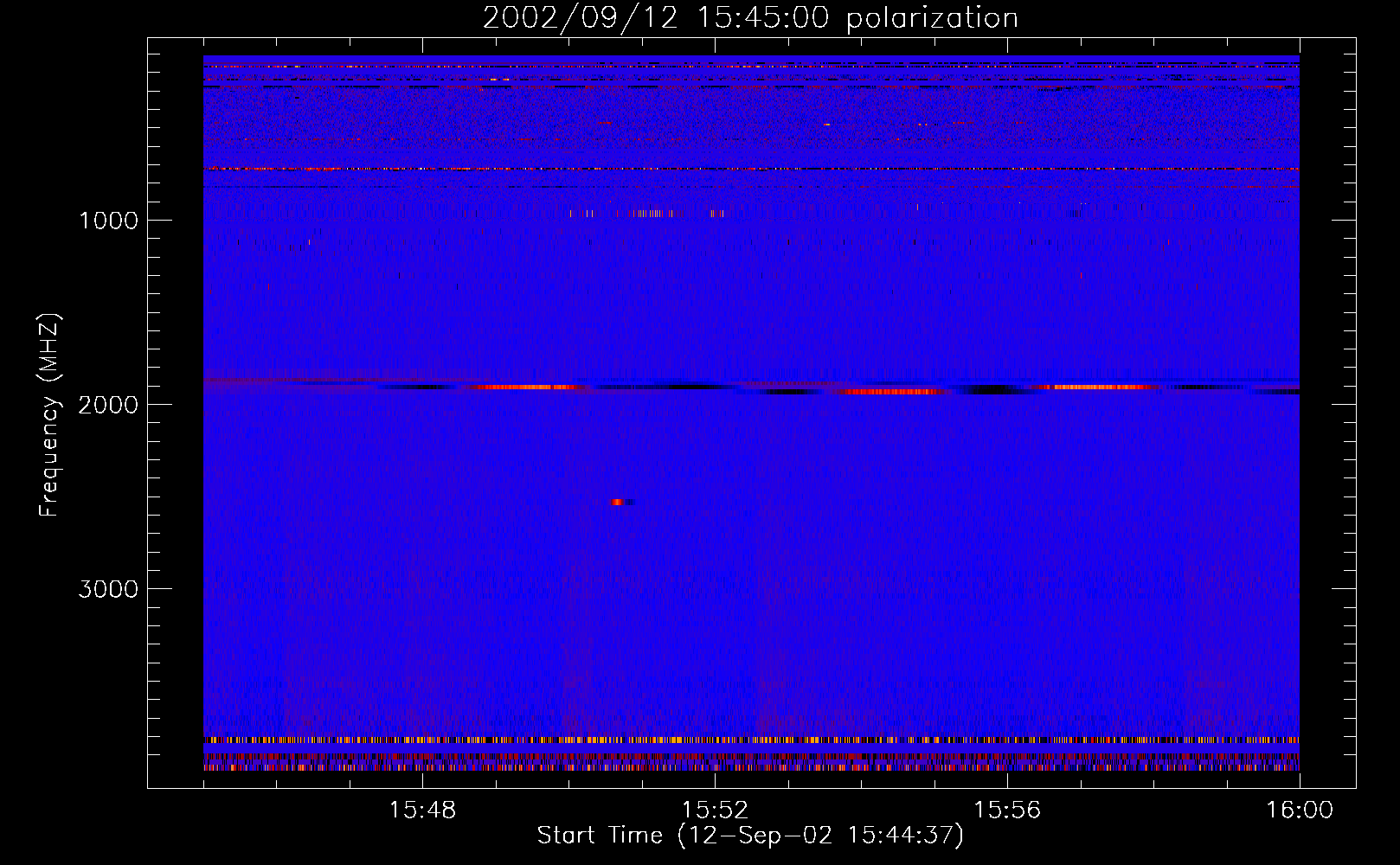
Task: Click the "Frequency (MHZ)" axis label
Action: point(49,415)
